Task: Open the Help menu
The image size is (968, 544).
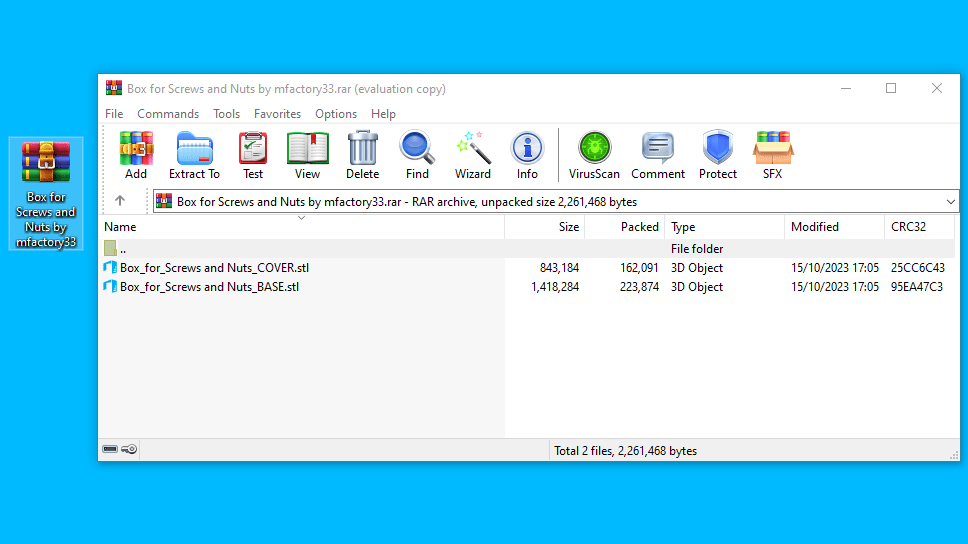Action: (x=383, y=114)
